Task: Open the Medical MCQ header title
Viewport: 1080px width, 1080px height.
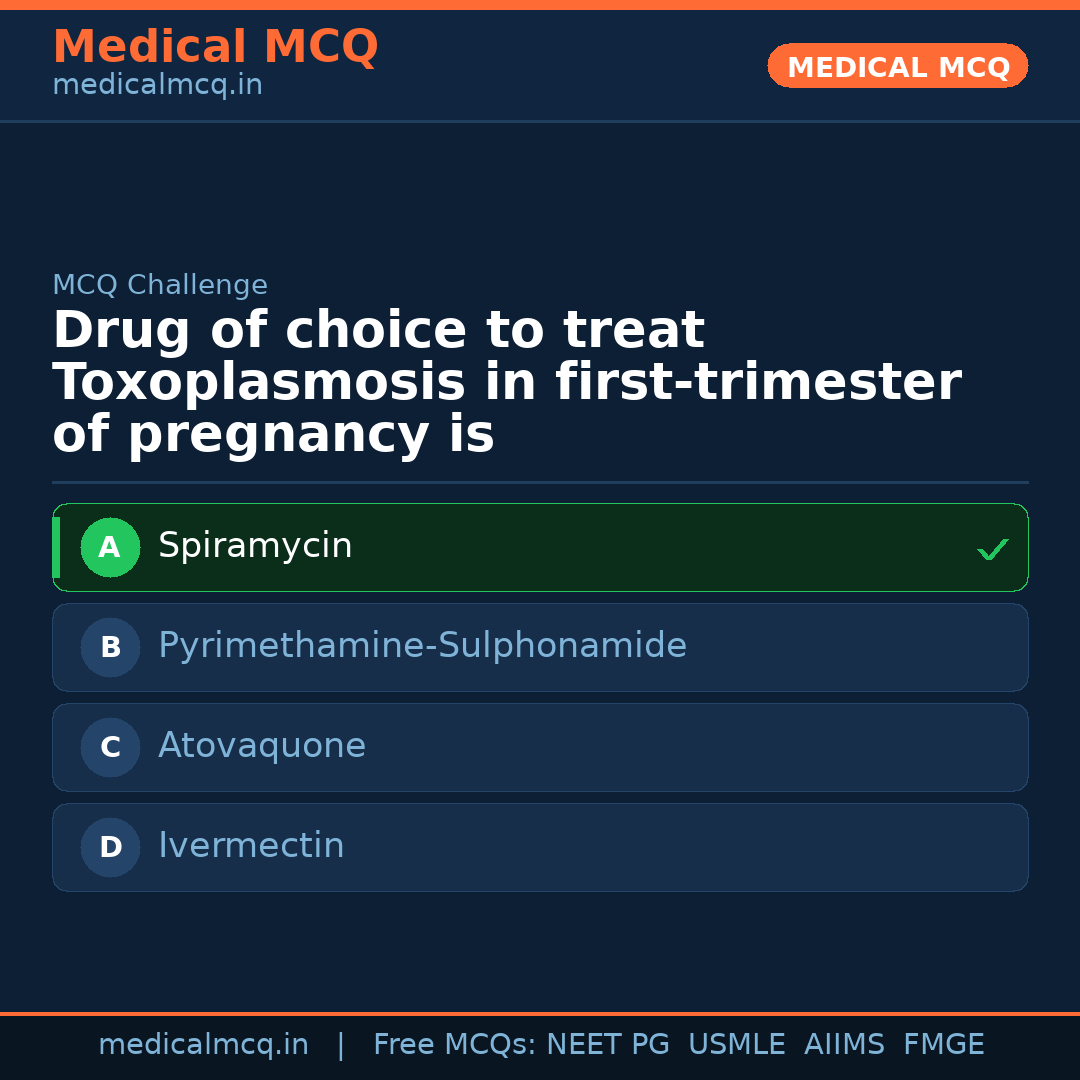Action: (x=215, y=47)
